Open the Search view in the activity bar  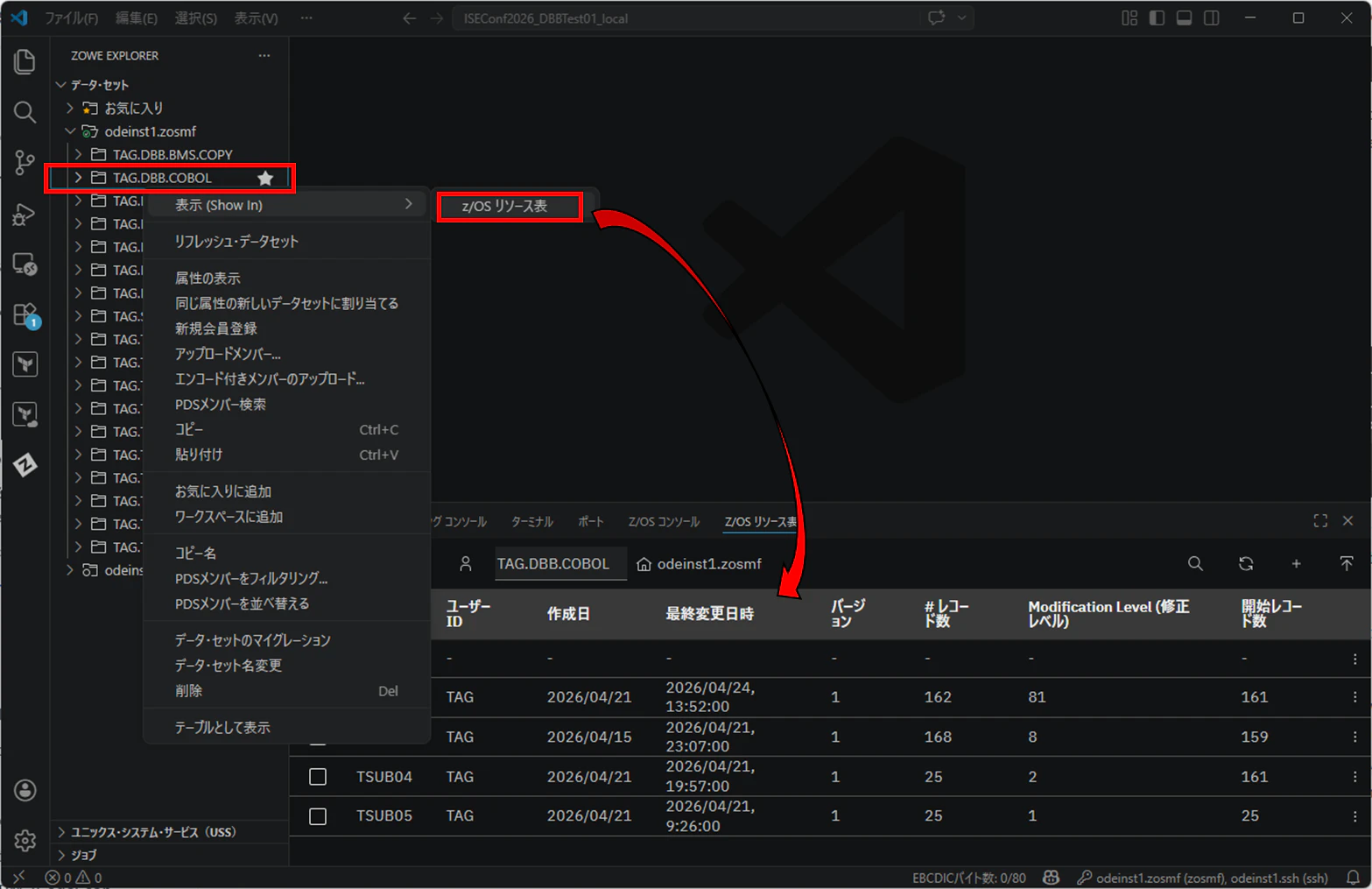coord(25,112)
